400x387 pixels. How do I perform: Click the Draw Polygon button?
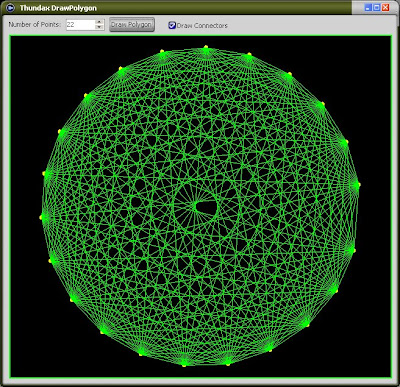point(132,25)
